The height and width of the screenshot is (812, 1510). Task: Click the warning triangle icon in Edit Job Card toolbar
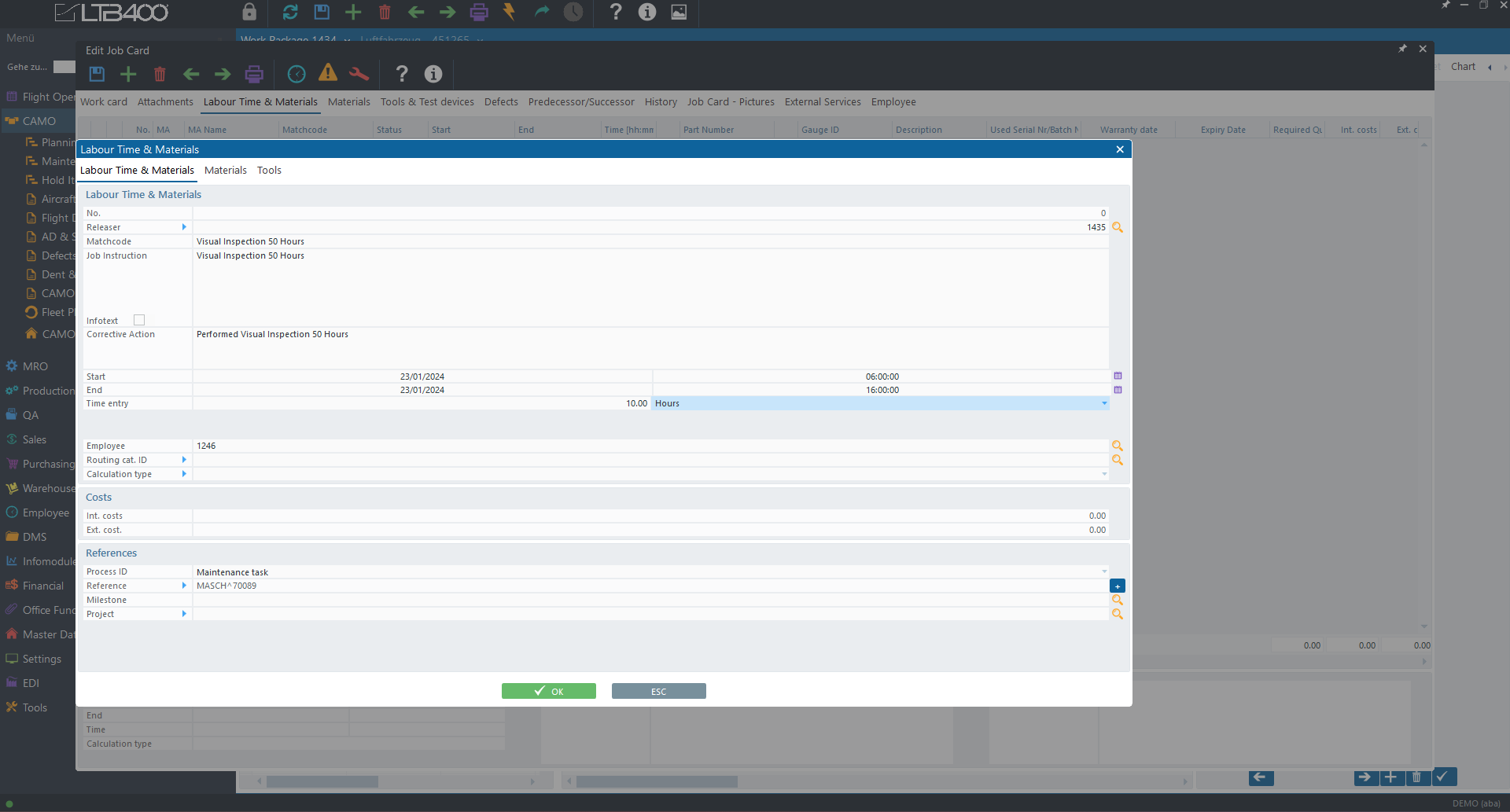coord(328,73)
